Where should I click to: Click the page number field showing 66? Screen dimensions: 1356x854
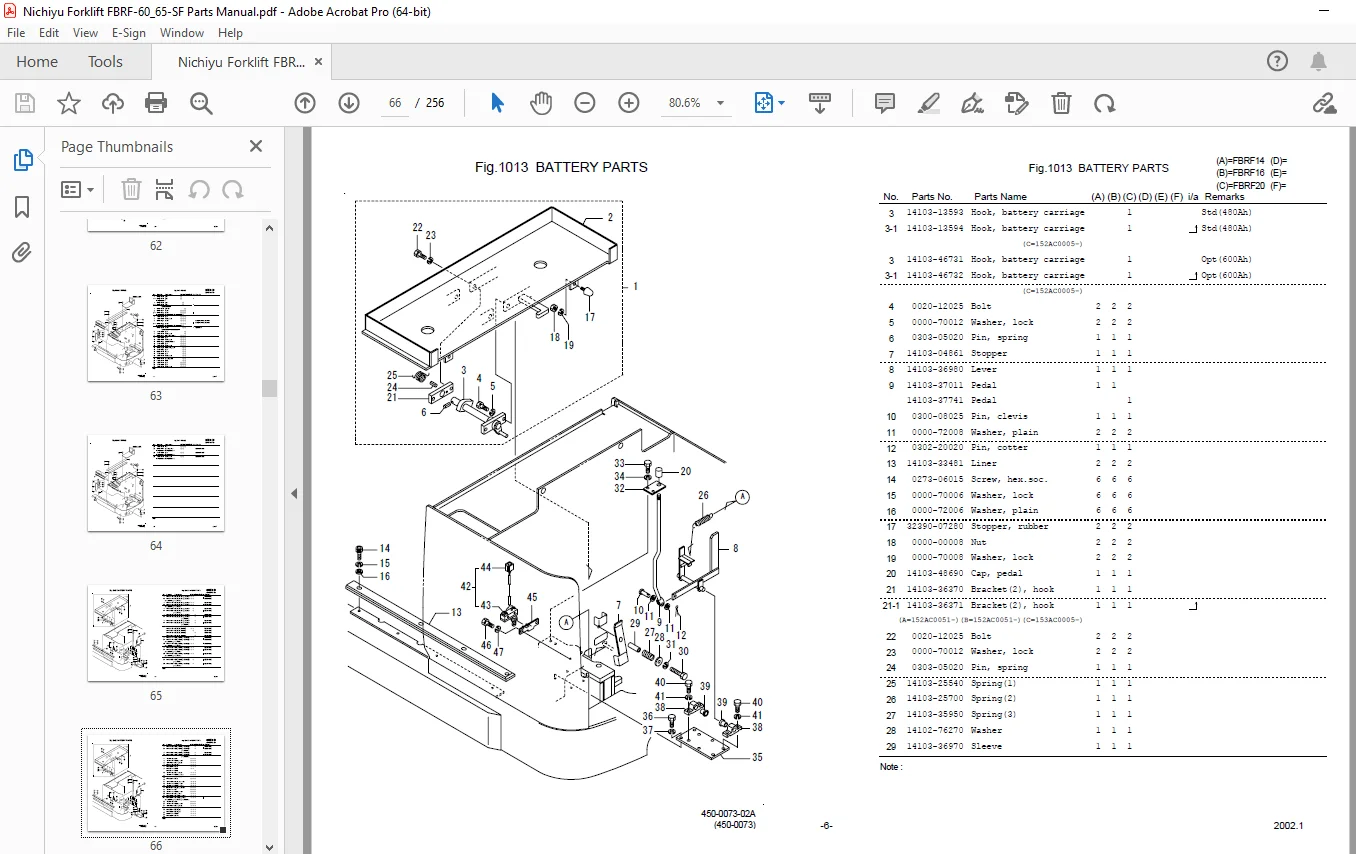[x=395, y=103]
